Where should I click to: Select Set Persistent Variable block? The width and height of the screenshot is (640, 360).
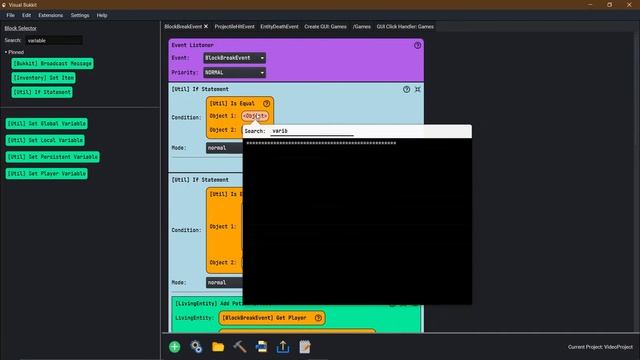[53, 157]
